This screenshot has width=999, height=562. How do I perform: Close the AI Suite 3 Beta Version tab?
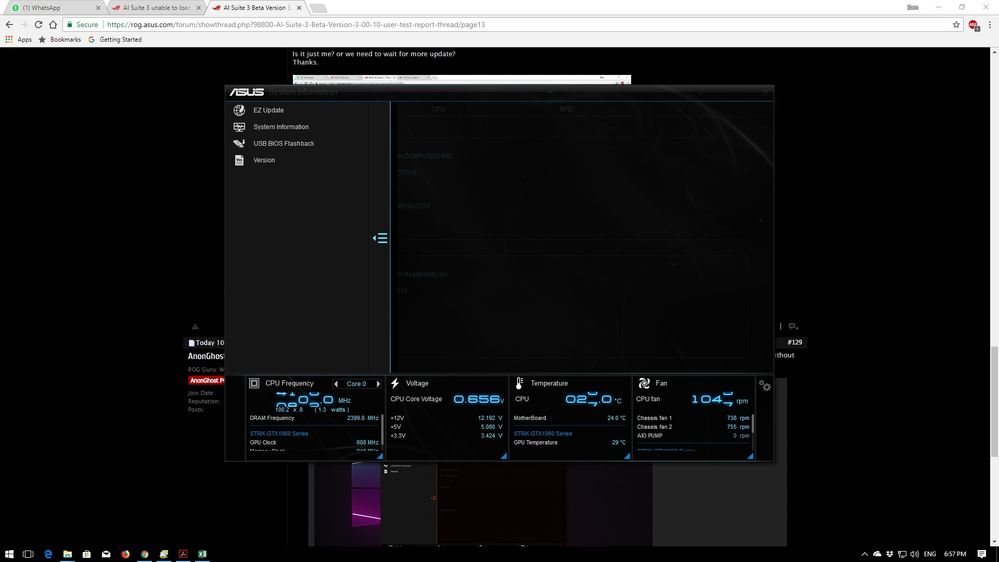coord(299,8)
